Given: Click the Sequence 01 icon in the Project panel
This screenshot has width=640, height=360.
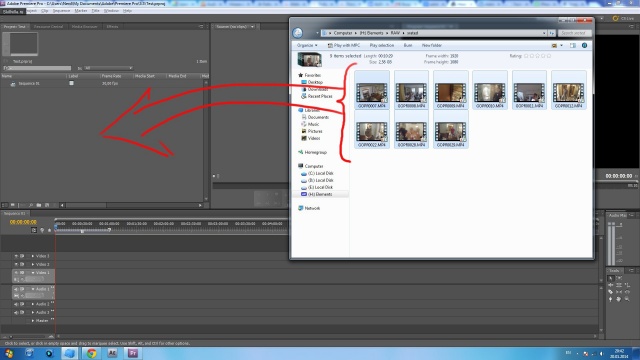Looking at the screenshot, I should [x=13, y=84].
